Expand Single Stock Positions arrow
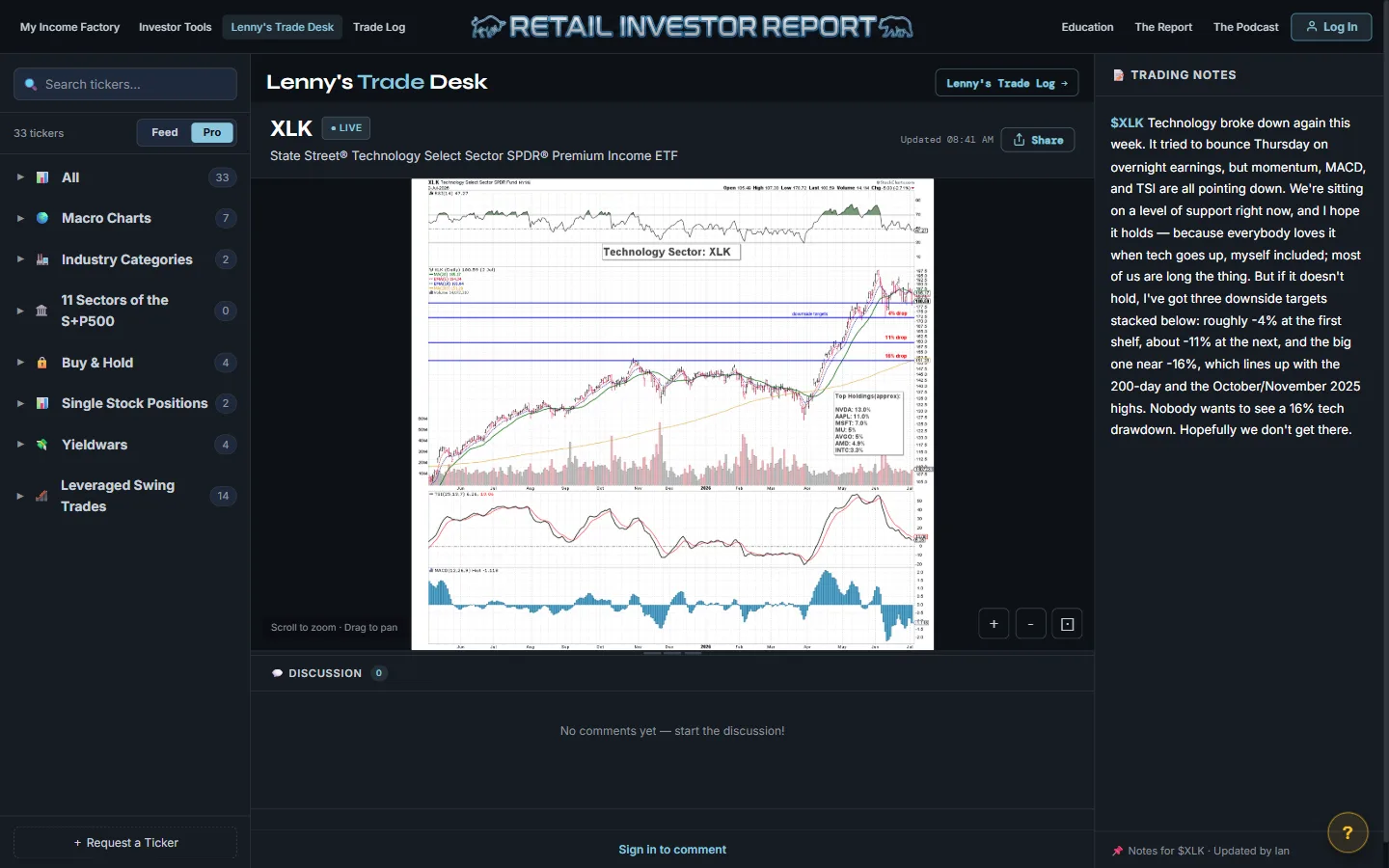 coord(20,403)
